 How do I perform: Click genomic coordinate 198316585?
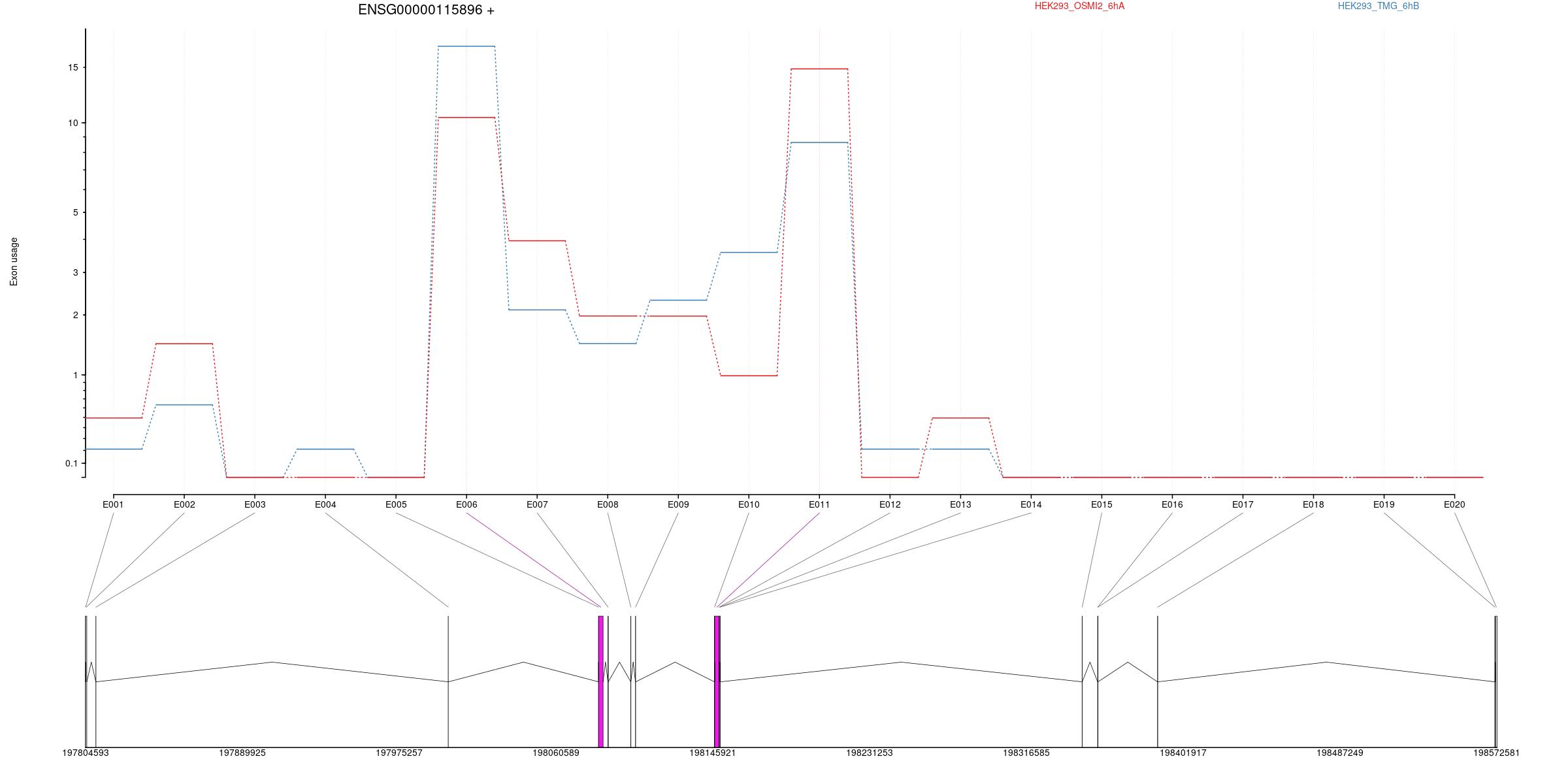(x=1026, y=753)
